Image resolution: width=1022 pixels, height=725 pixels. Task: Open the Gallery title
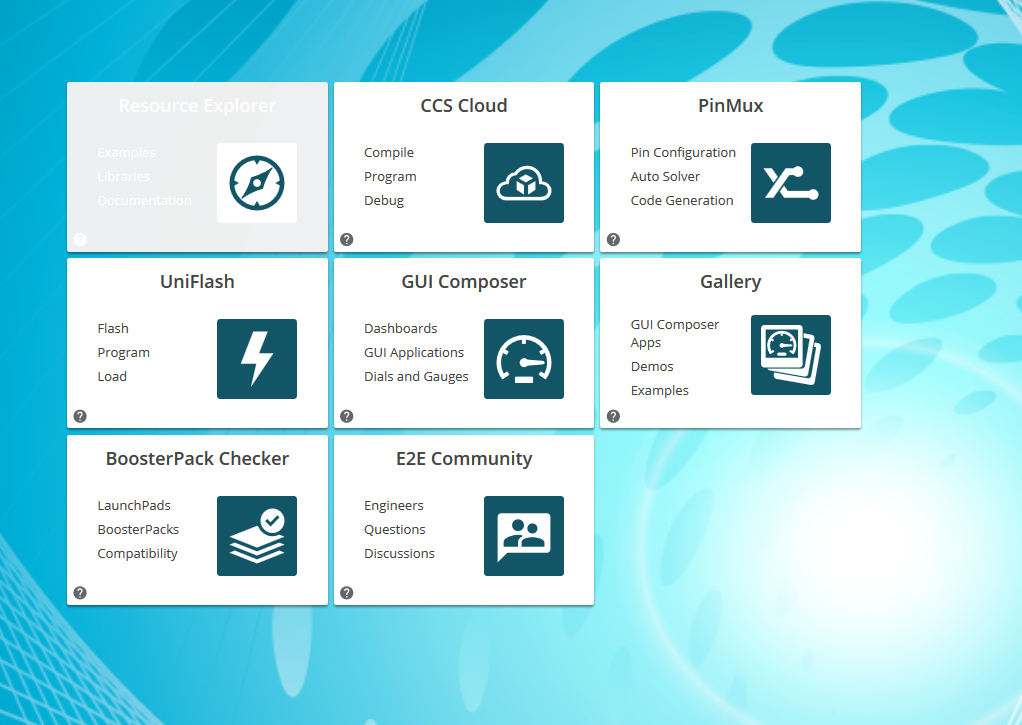click(x=731, y=282)
